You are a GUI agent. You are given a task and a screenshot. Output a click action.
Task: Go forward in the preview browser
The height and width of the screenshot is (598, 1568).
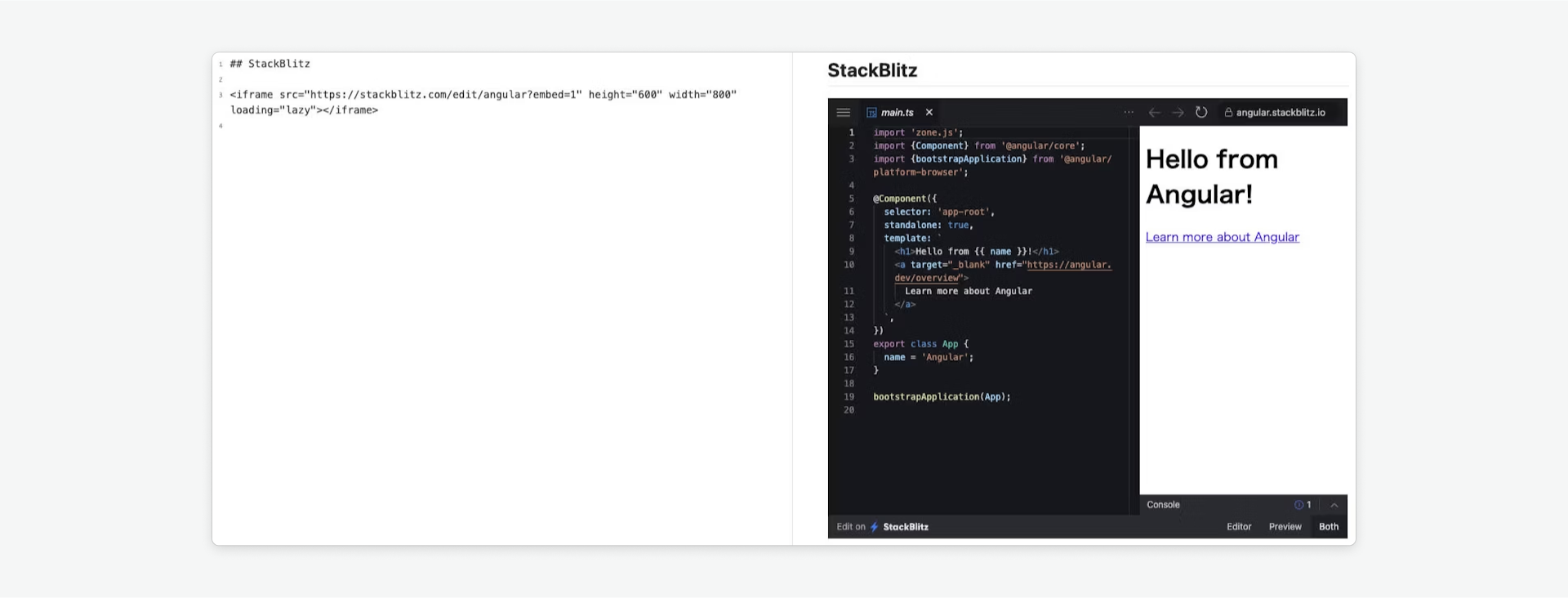pyautogui.click(x=1178, y=113)
